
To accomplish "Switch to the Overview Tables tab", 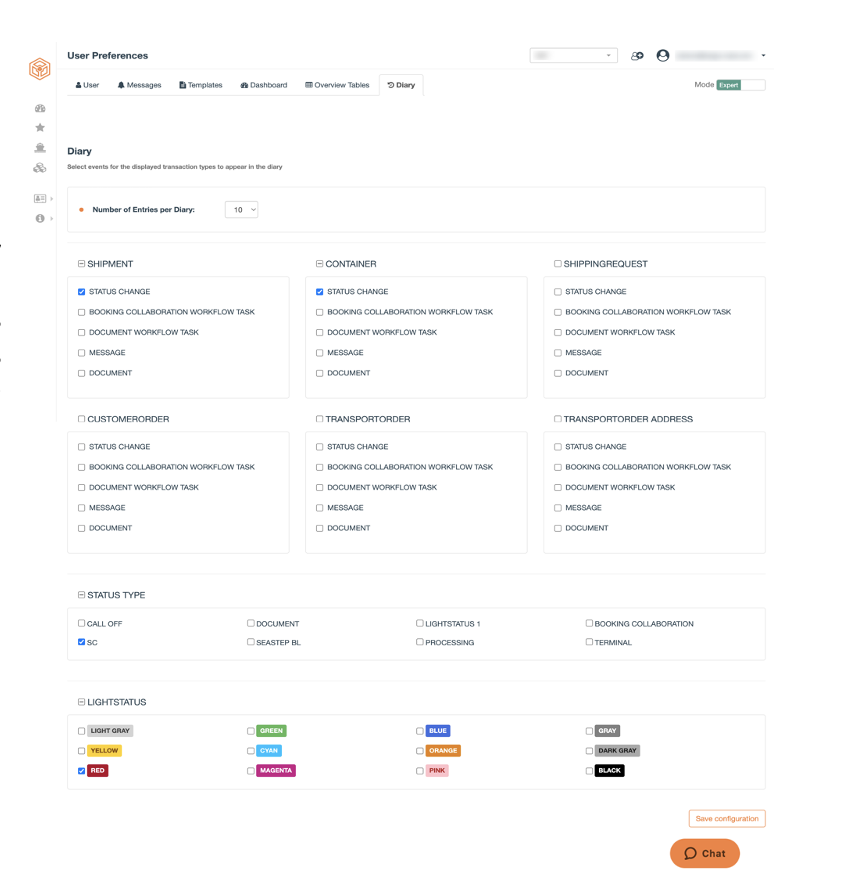I will point(337,85).
